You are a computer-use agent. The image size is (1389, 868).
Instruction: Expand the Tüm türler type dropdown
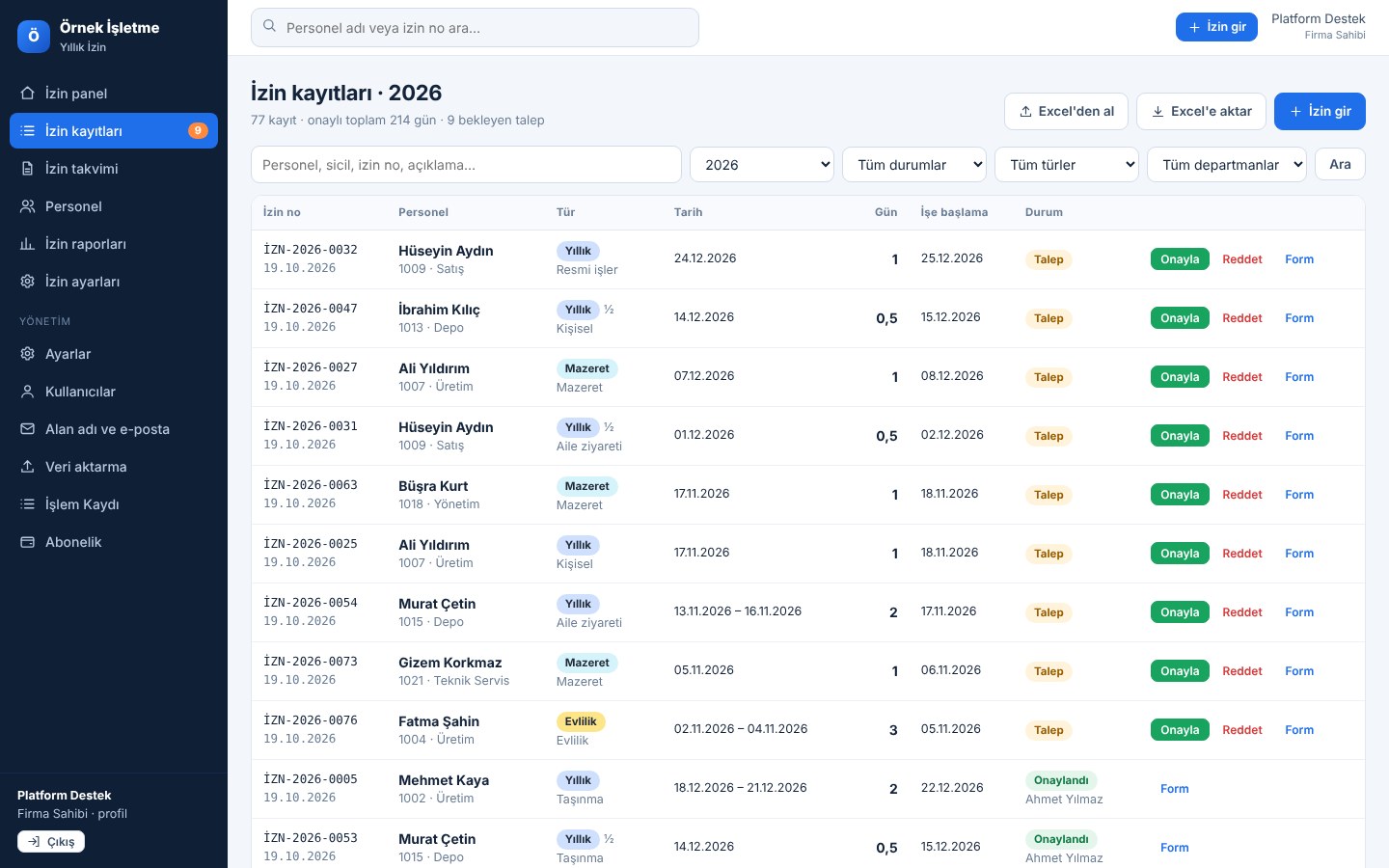coord(1067,165)
